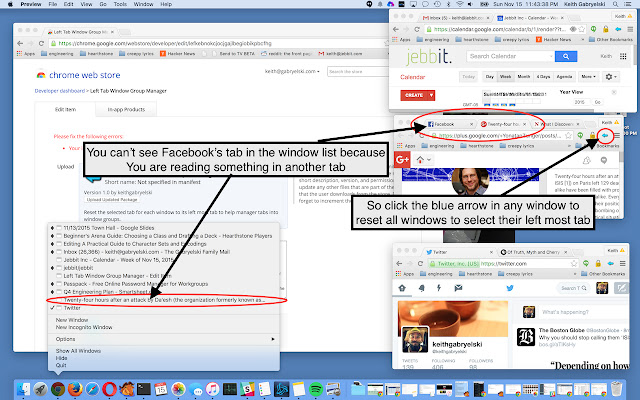Click the Chrome Web Store address bar

click(218, 43)
